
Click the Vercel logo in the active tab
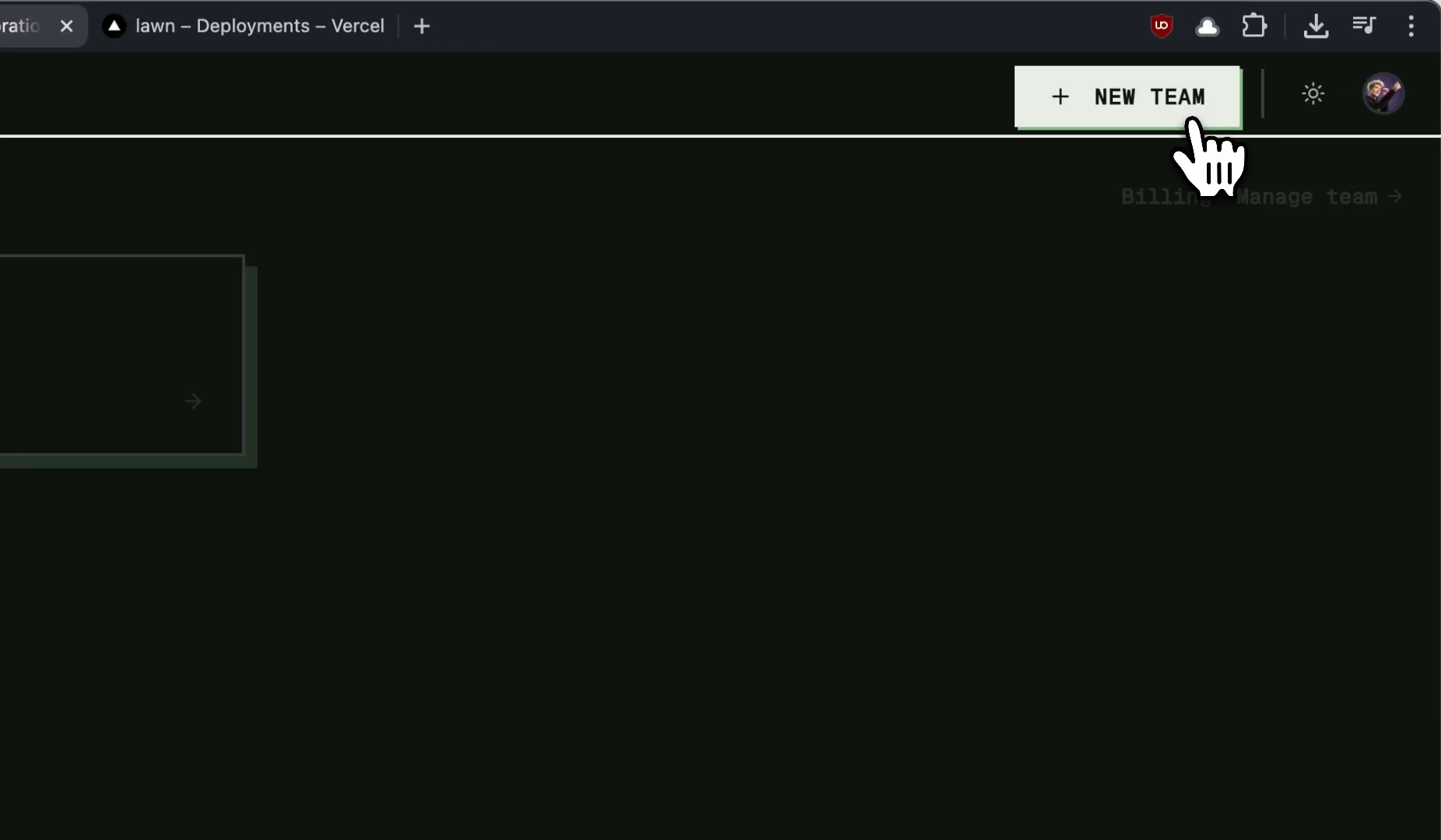(x=114, y=26)
